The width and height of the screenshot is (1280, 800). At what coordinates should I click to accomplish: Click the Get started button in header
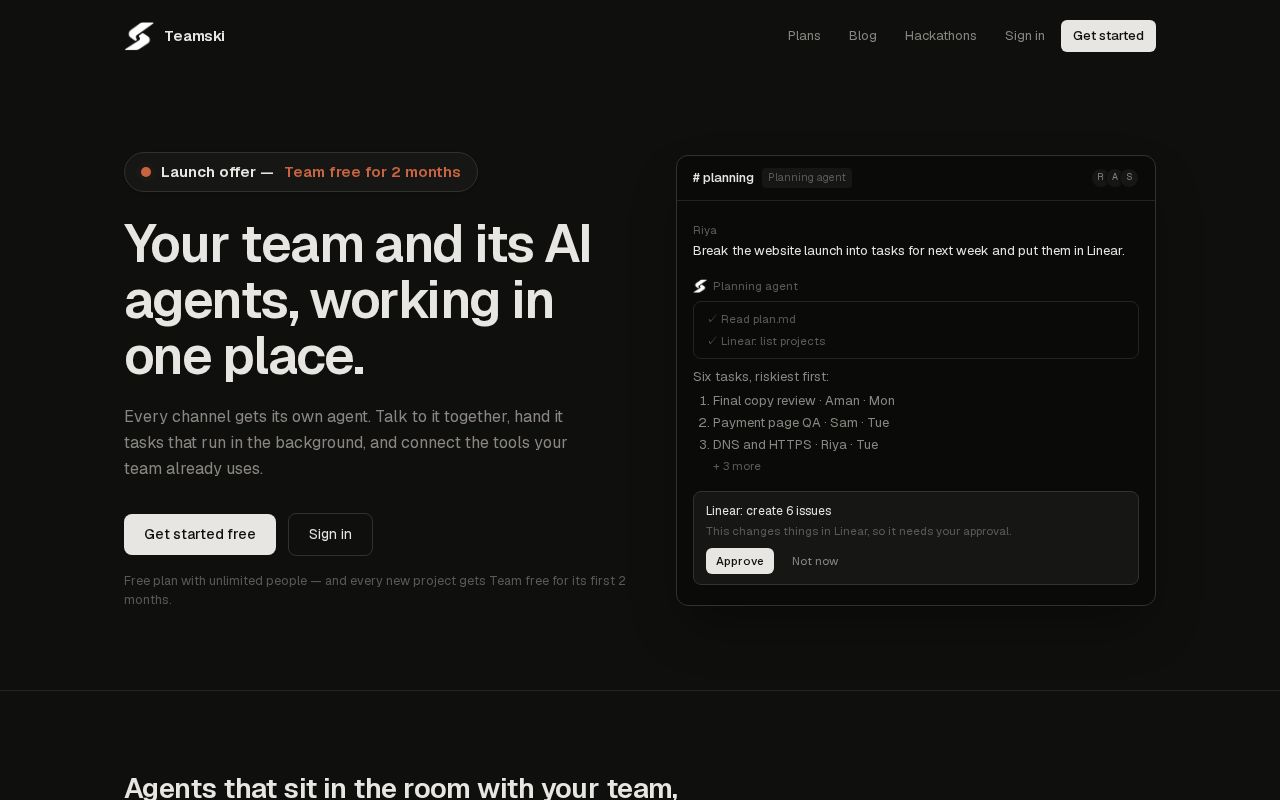(1108, 36)
